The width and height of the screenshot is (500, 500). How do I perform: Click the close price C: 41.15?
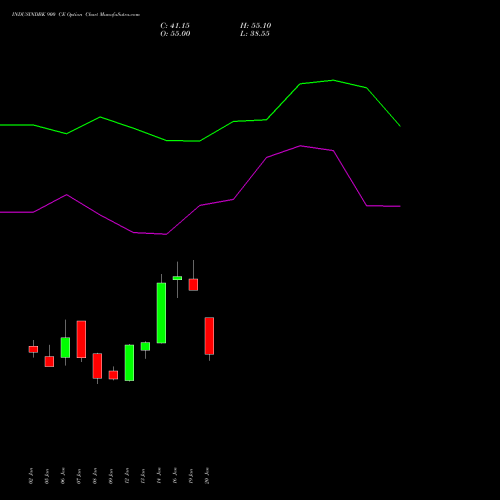pyautogui.click(x=175, y=26)
